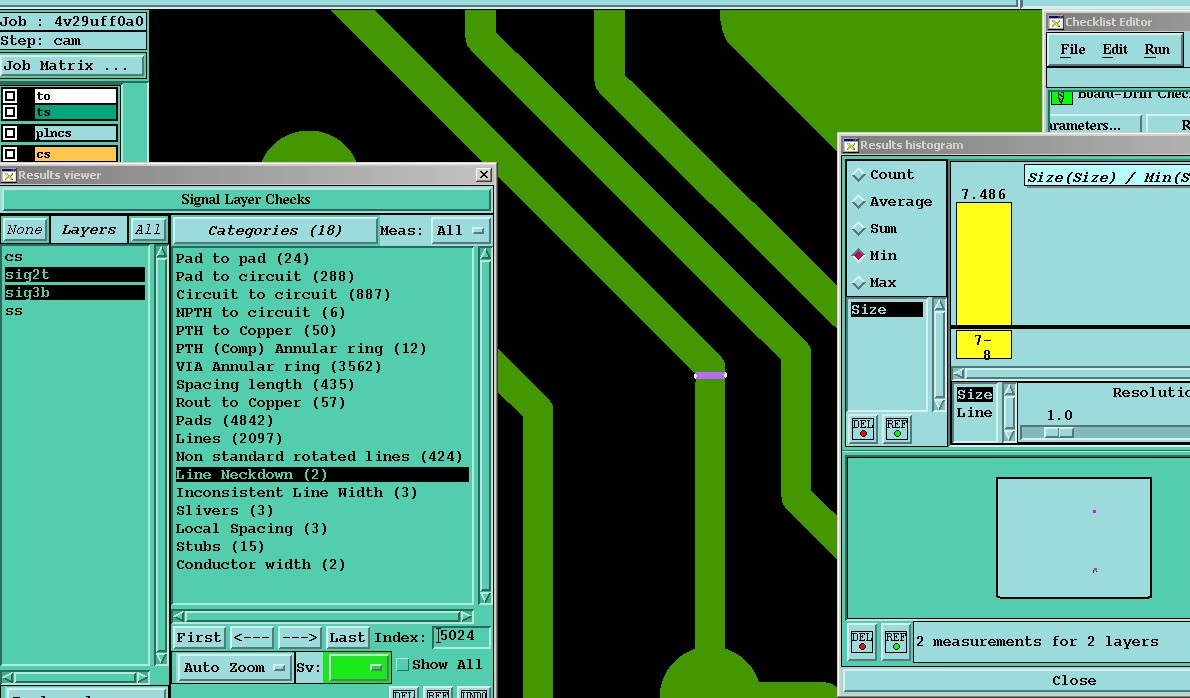The width and height of the screenshot is (1190, 698).
Task: Click layers list scroll-up arrow
Action: (161, 253)
